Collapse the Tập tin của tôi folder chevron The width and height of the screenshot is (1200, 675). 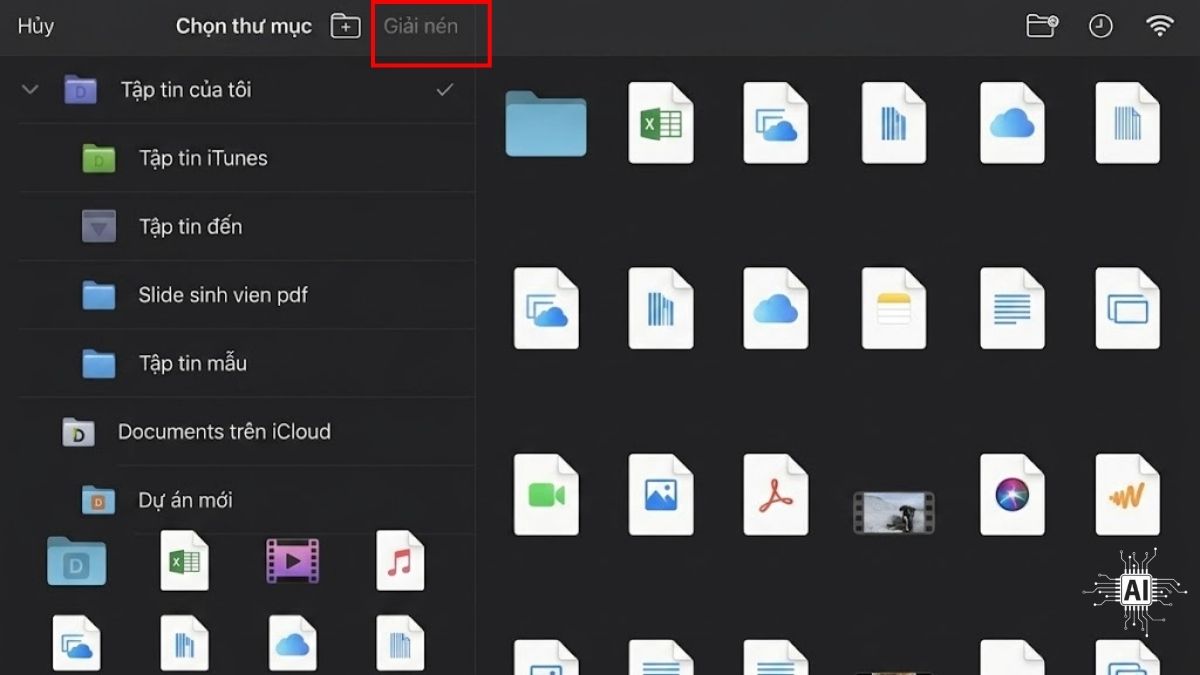pyautogui.click(x=30, y=90)
